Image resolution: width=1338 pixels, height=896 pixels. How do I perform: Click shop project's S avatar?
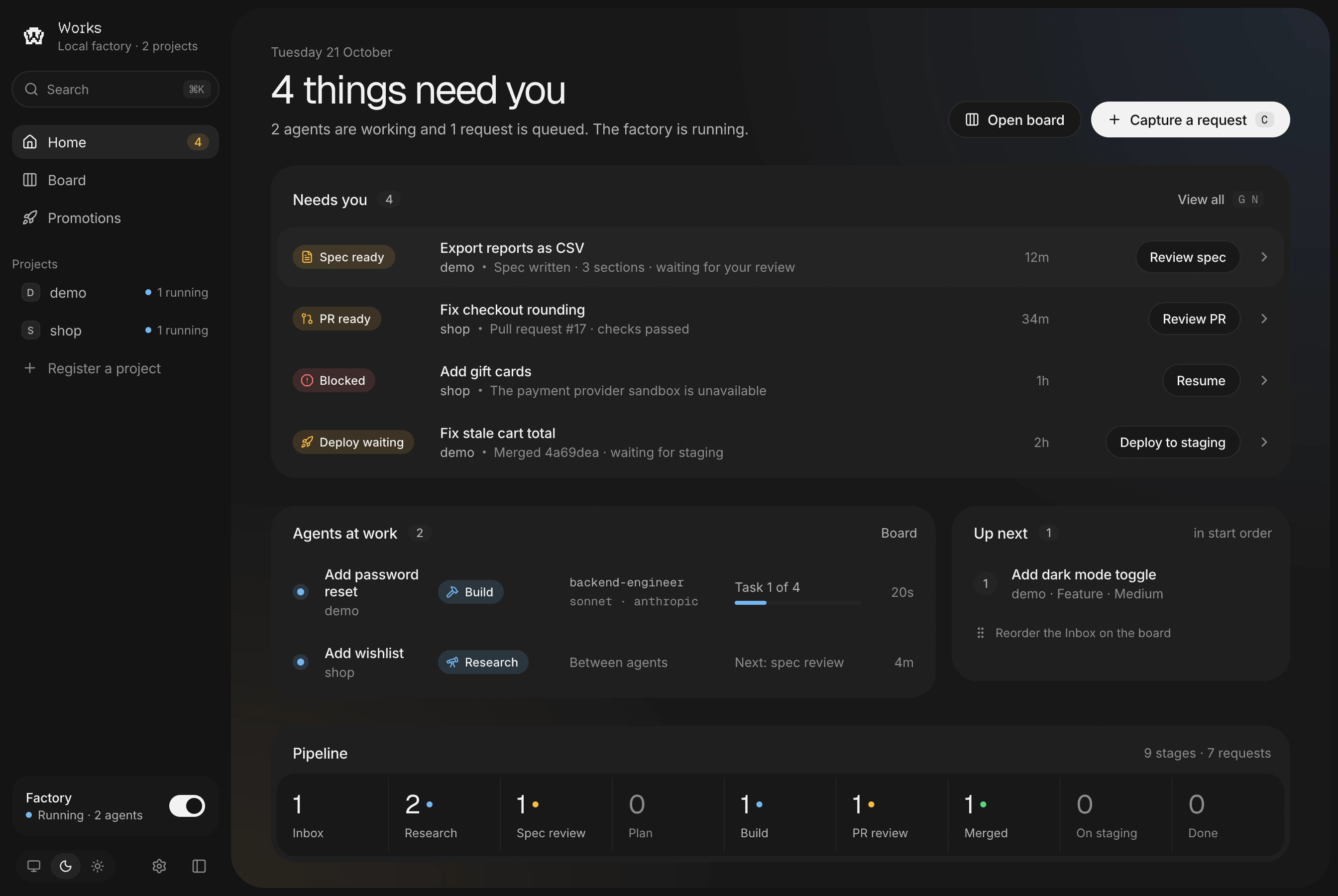30,331
